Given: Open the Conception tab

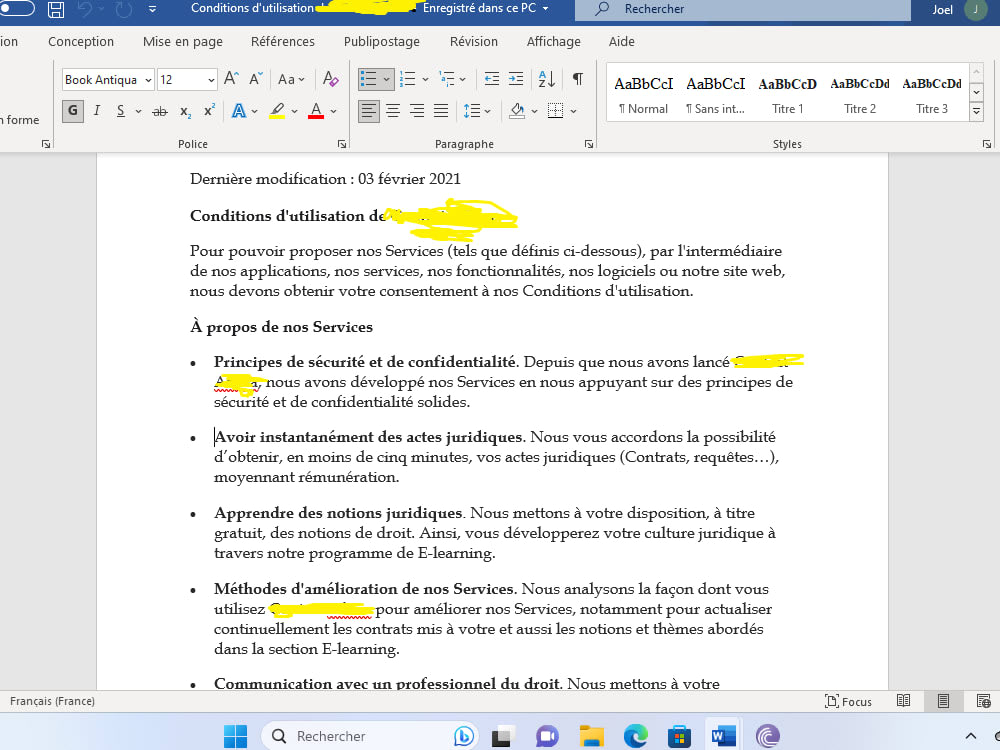Looking at the screenshot, I should point(81,41).
